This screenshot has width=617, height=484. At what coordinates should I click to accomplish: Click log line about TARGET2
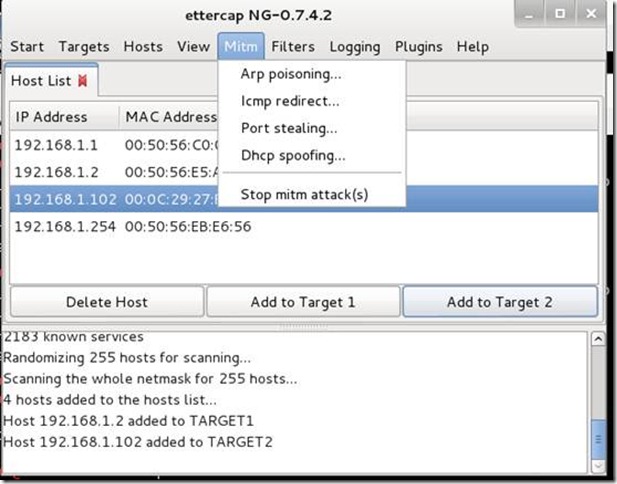[138, 442]
